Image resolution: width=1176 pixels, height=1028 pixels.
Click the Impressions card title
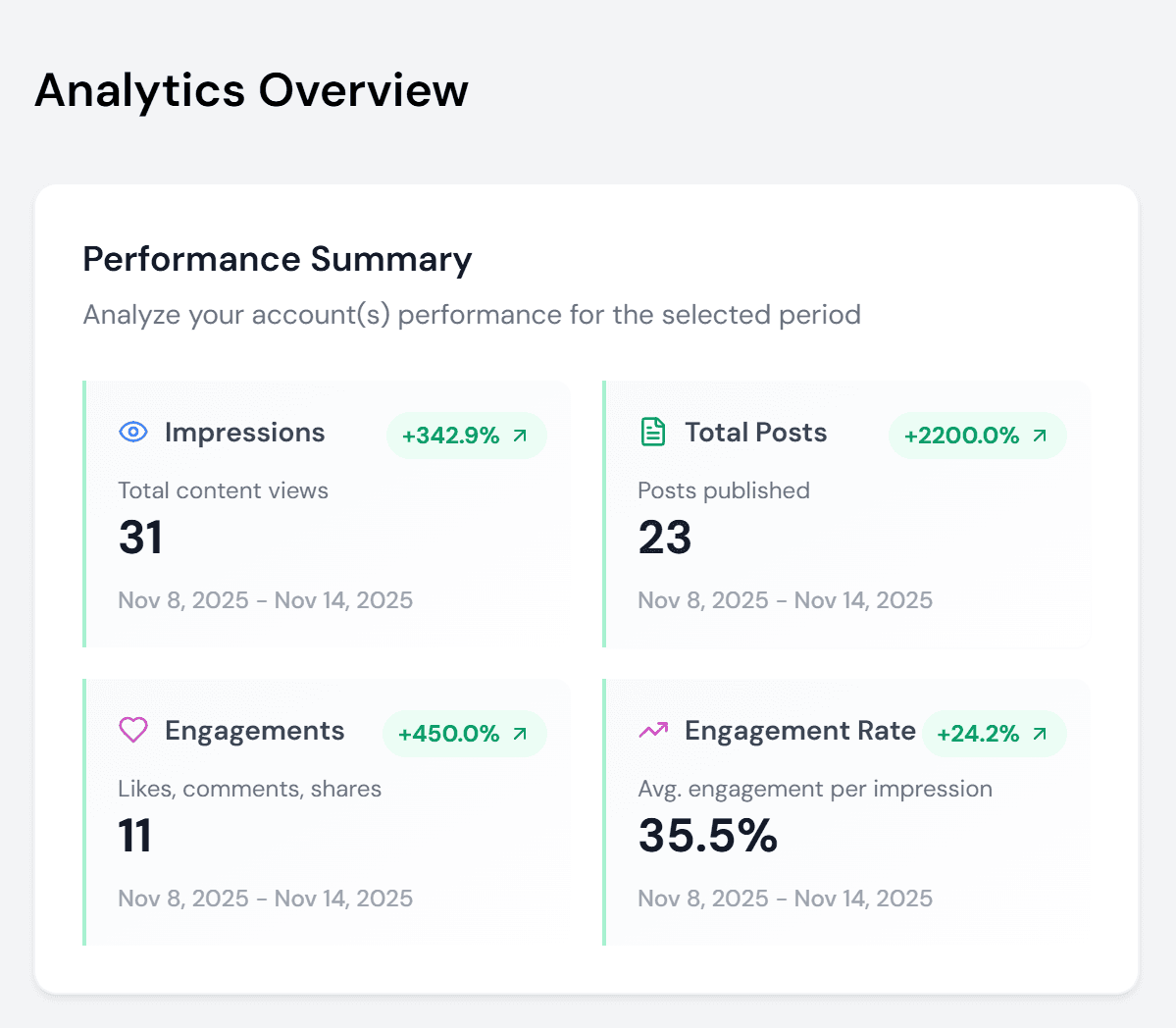click(246, 433)
